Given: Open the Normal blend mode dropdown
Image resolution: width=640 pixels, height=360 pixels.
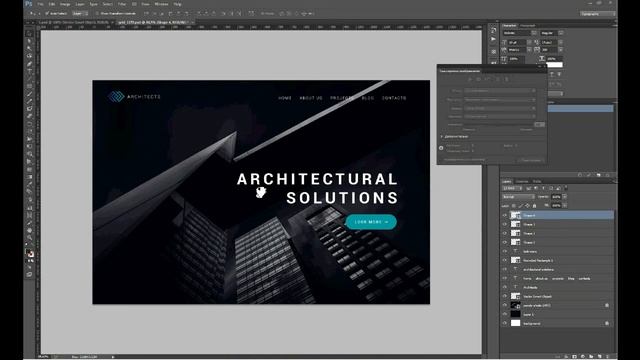Looking at the screenshot, I should tap(518, 197).
